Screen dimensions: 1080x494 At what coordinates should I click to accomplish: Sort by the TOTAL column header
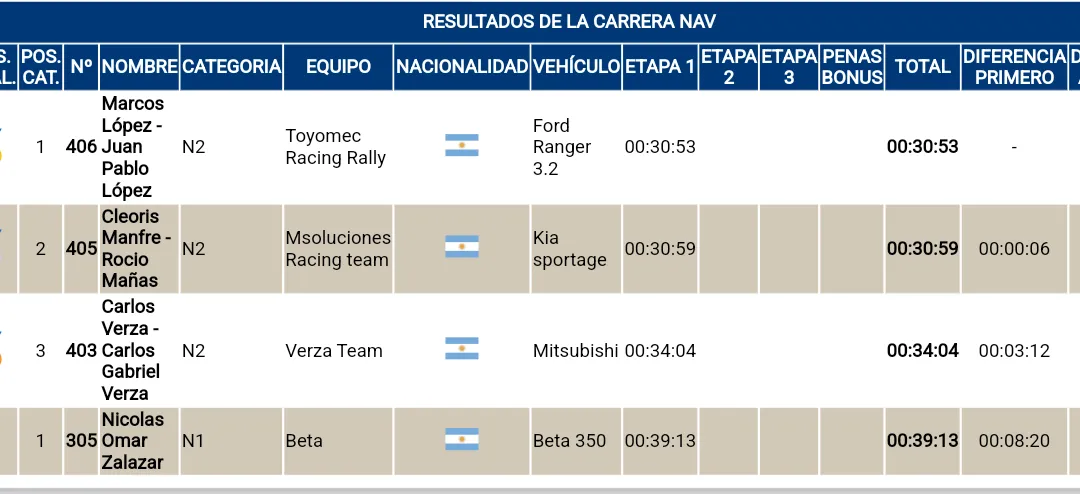pos(922,67)
